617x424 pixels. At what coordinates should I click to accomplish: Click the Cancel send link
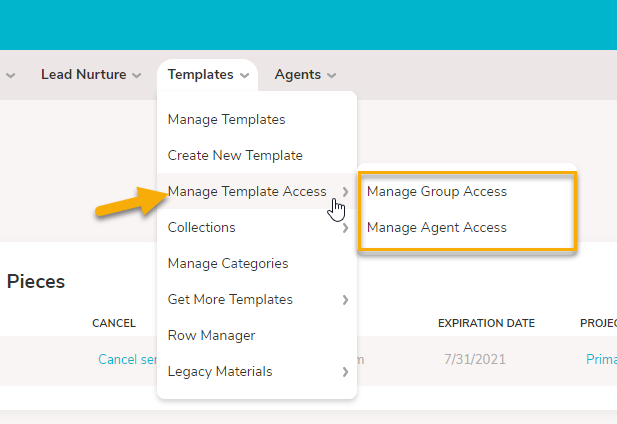click(127, 359)
